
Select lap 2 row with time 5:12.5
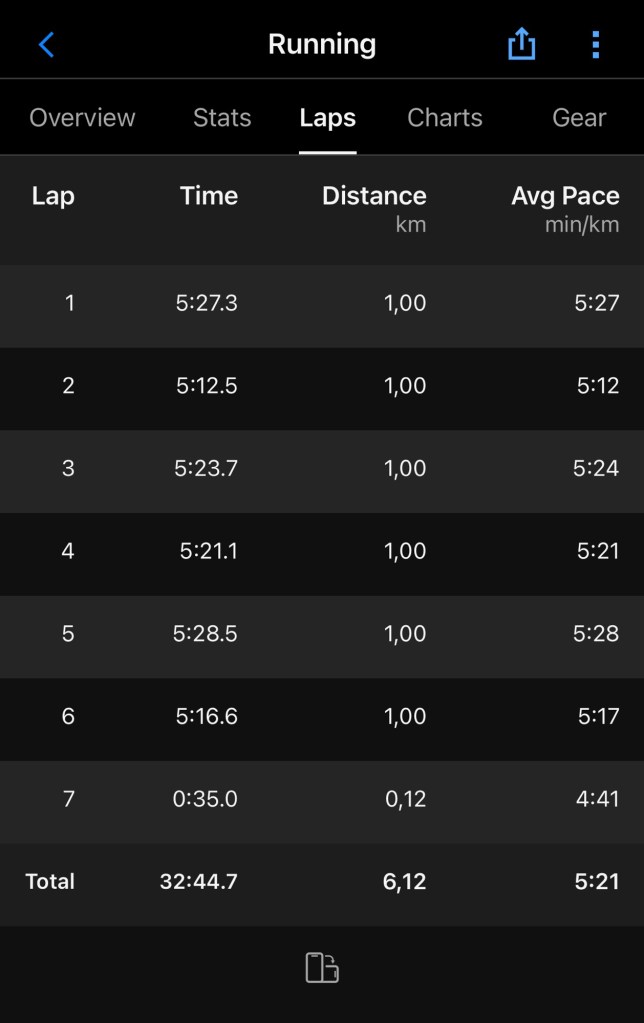click(322, 386)
